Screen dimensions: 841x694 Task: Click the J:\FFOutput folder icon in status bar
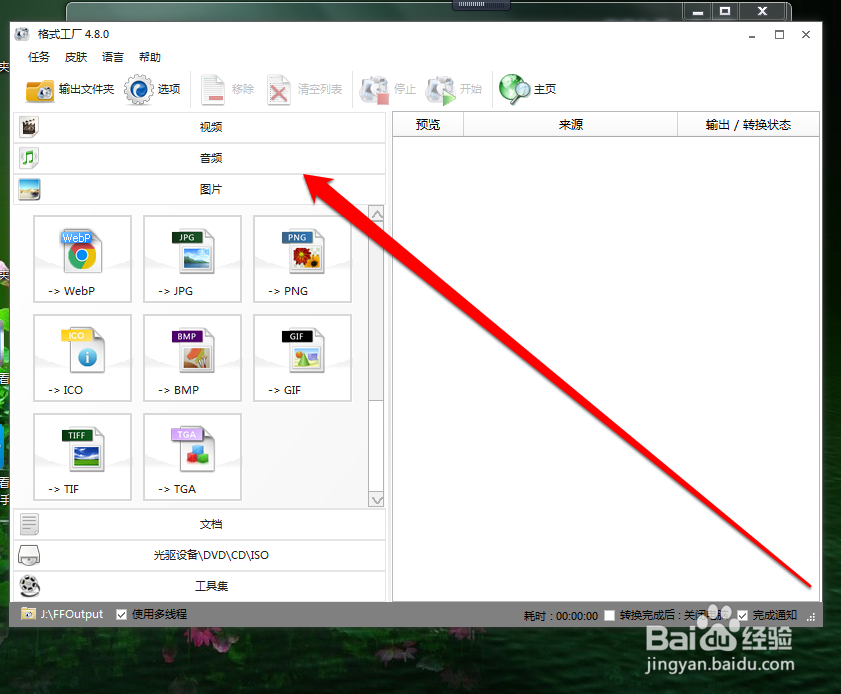[x=28, y=614]
